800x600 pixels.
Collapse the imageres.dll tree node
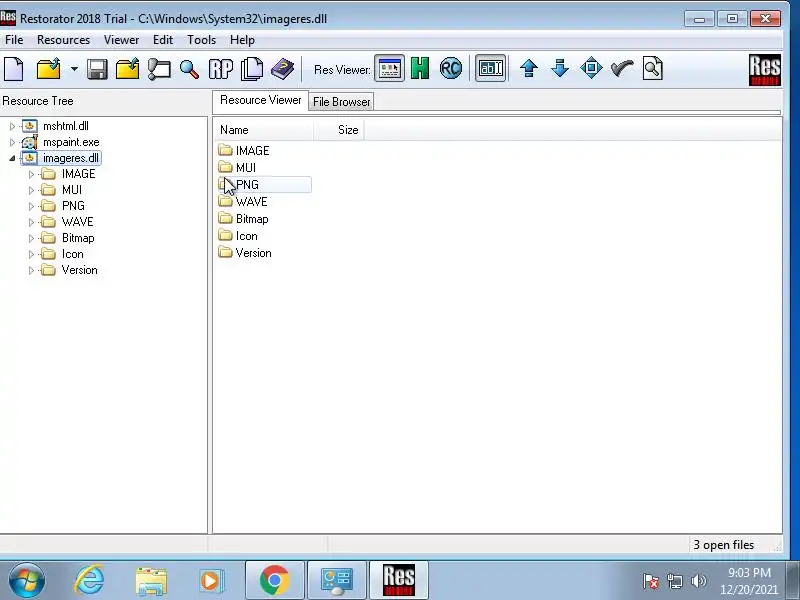coord(12,158)
